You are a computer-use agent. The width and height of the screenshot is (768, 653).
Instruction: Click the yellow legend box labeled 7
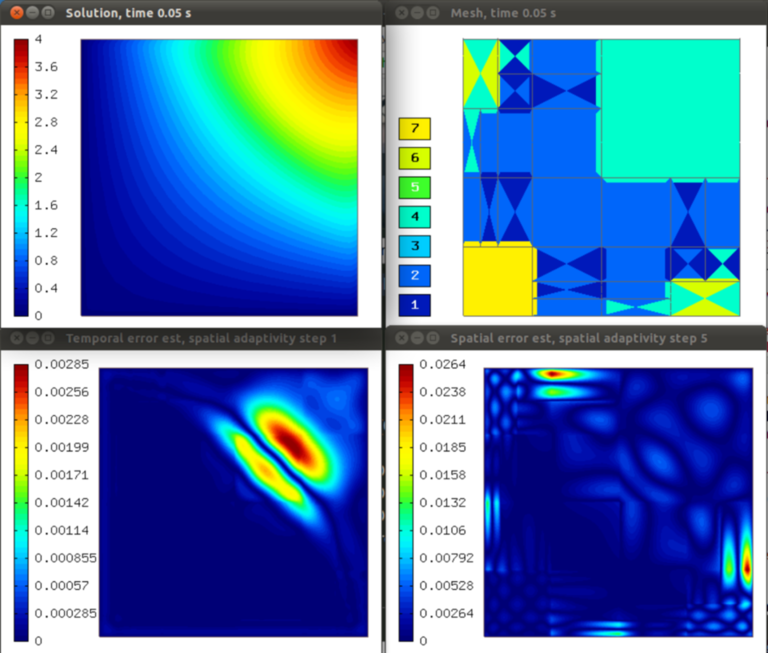click(414, 129)
